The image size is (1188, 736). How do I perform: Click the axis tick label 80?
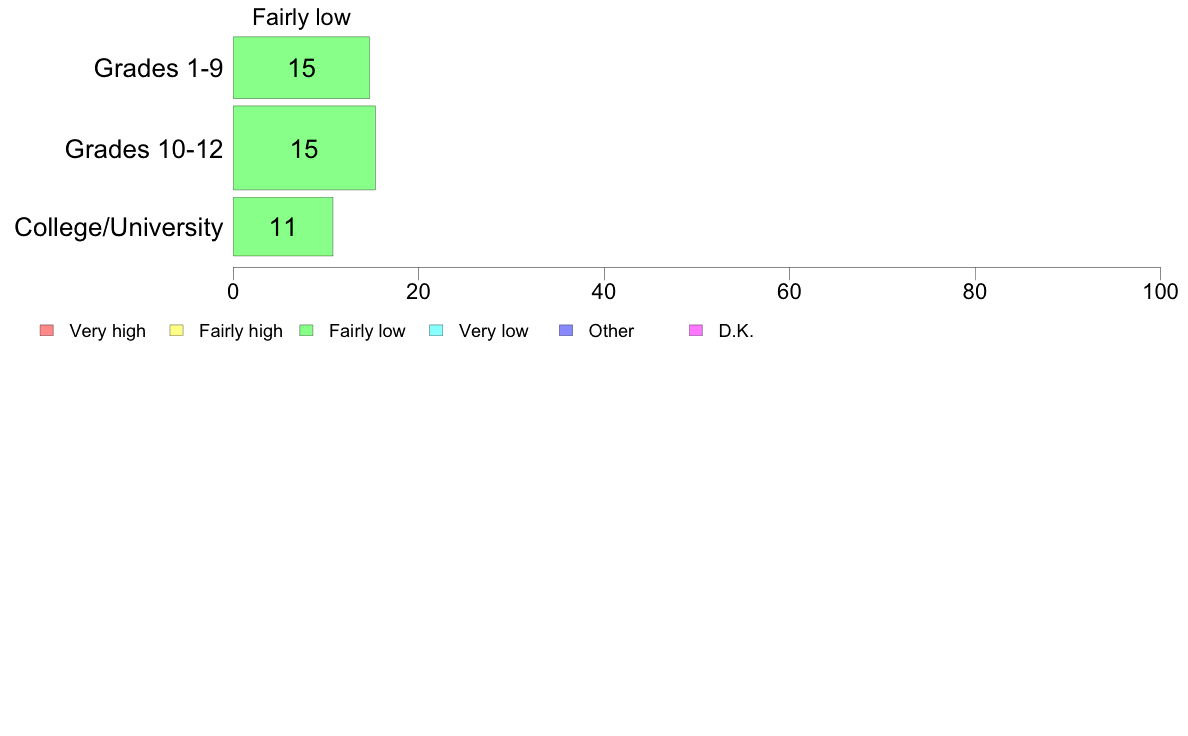[x=975, y=292]
